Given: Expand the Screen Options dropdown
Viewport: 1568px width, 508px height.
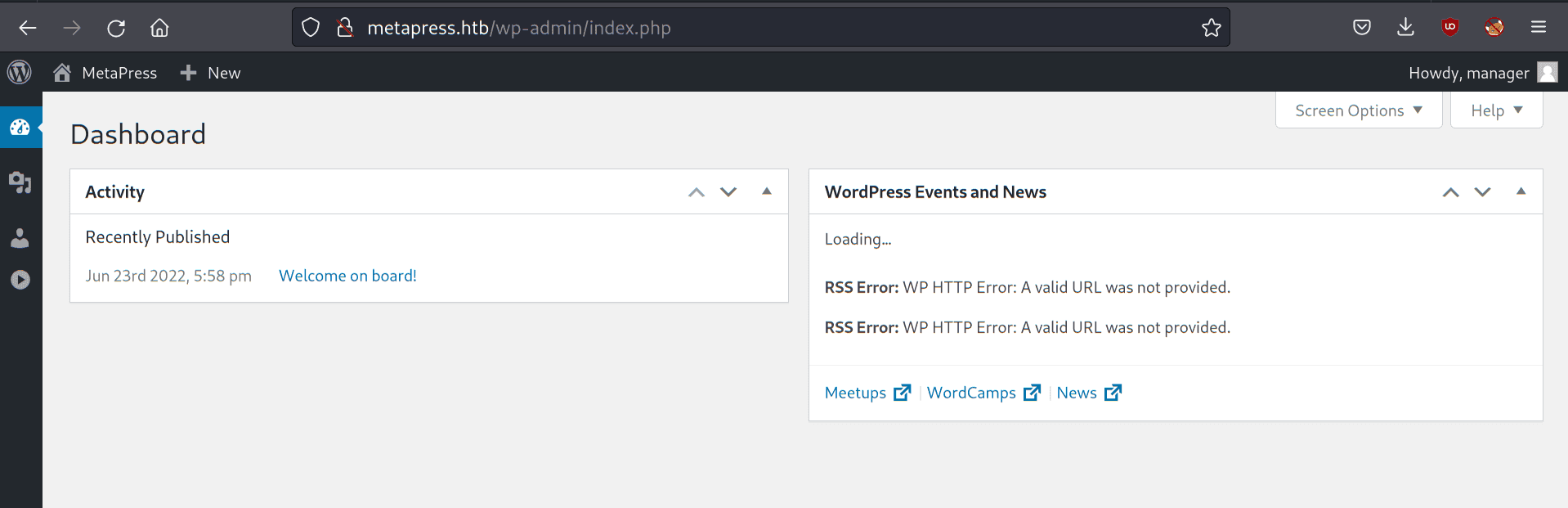Looking at the screenshot, I should point(1358,110).
